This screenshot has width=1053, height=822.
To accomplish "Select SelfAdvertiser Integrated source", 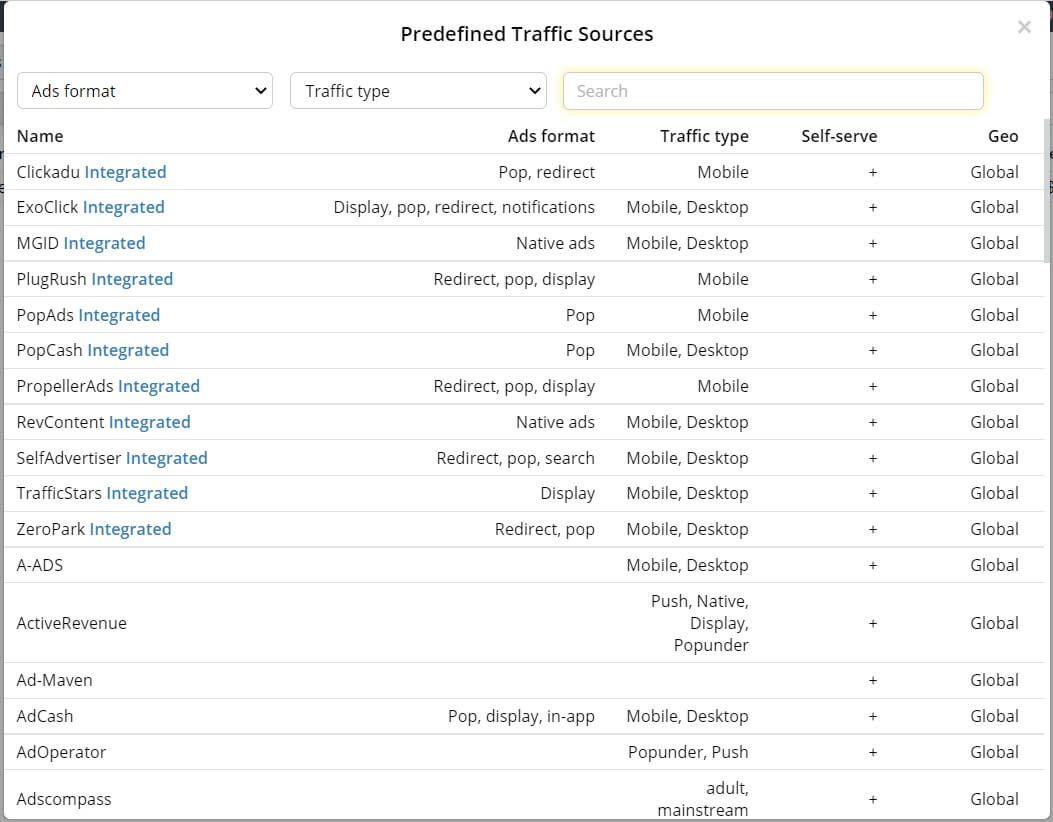I will click(112, 458).
